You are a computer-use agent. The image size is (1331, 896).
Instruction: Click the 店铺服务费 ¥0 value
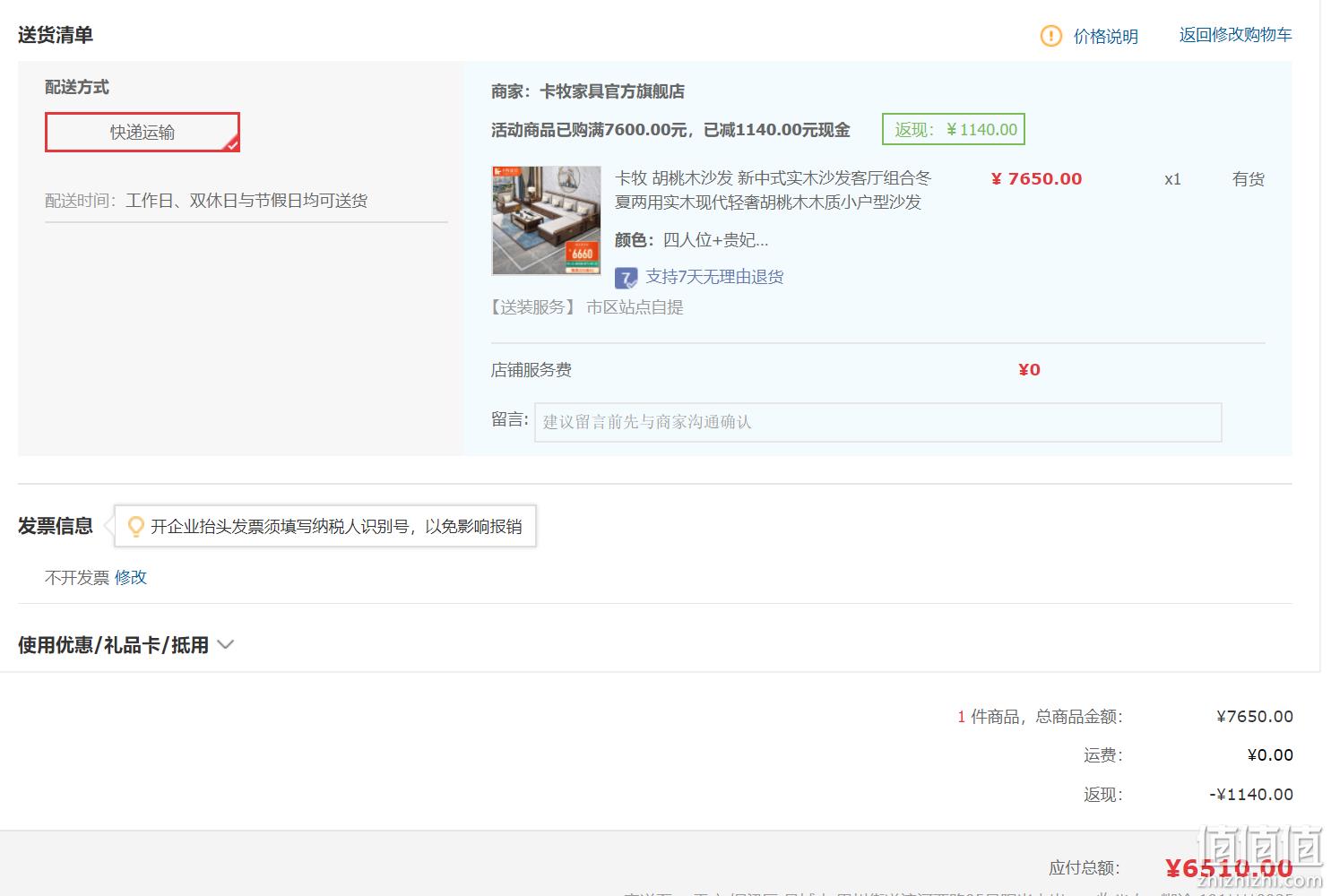click(1029, 370)
